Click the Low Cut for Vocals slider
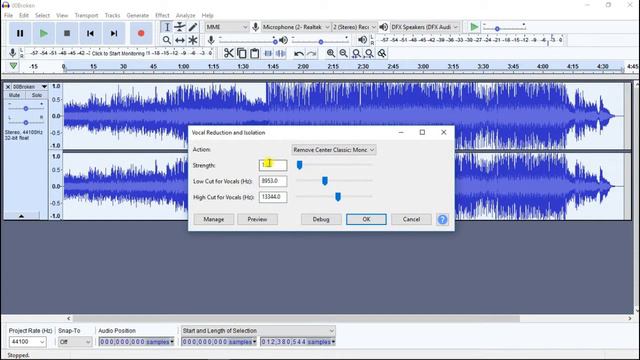Image resolution: width=640 pixels, height=360 pixels. coord(325,181)
